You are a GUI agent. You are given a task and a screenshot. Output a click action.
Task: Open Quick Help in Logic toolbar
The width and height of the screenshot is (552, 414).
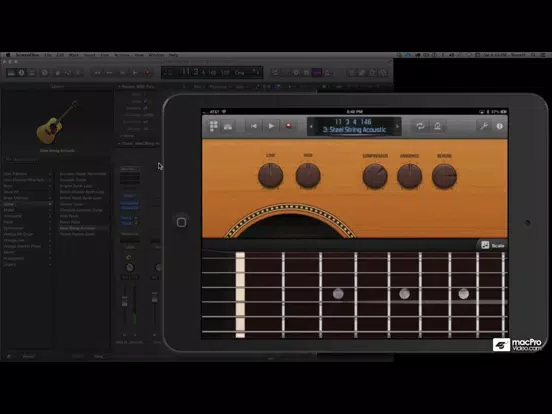[44, 73]
